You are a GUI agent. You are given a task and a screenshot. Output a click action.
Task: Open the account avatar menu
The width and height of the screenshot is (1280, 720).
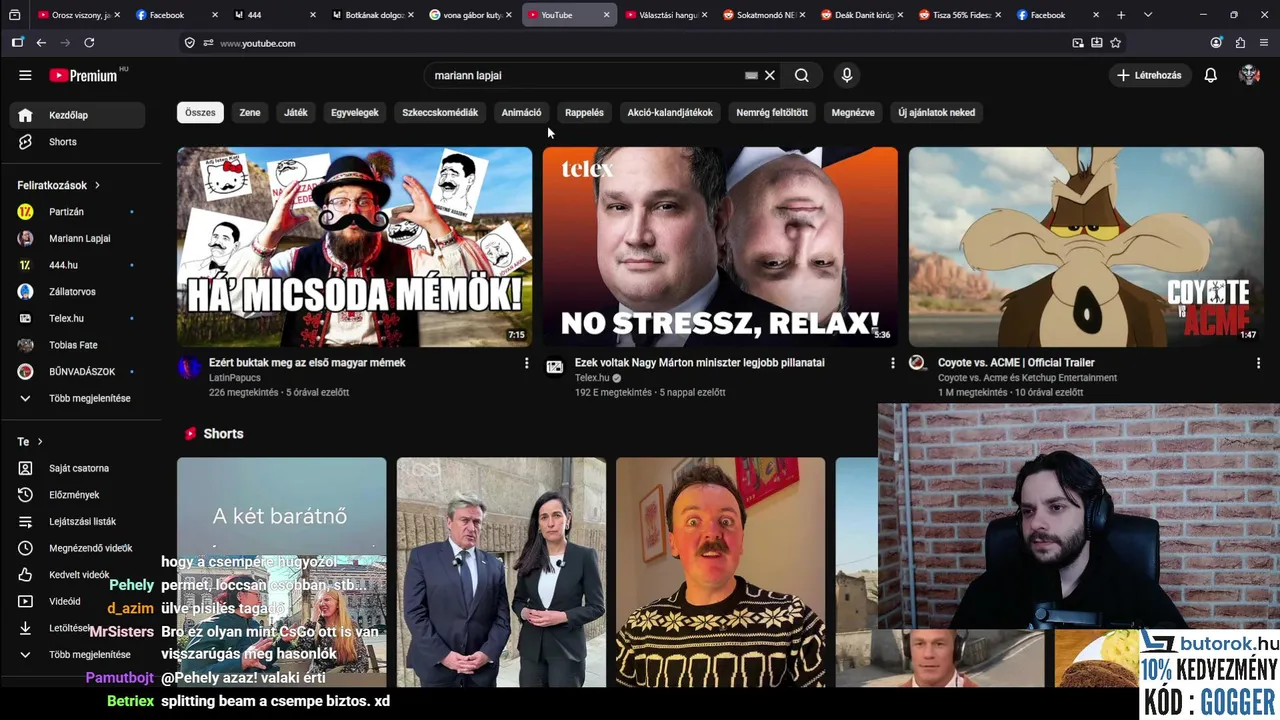click(x=1249, y=75)
